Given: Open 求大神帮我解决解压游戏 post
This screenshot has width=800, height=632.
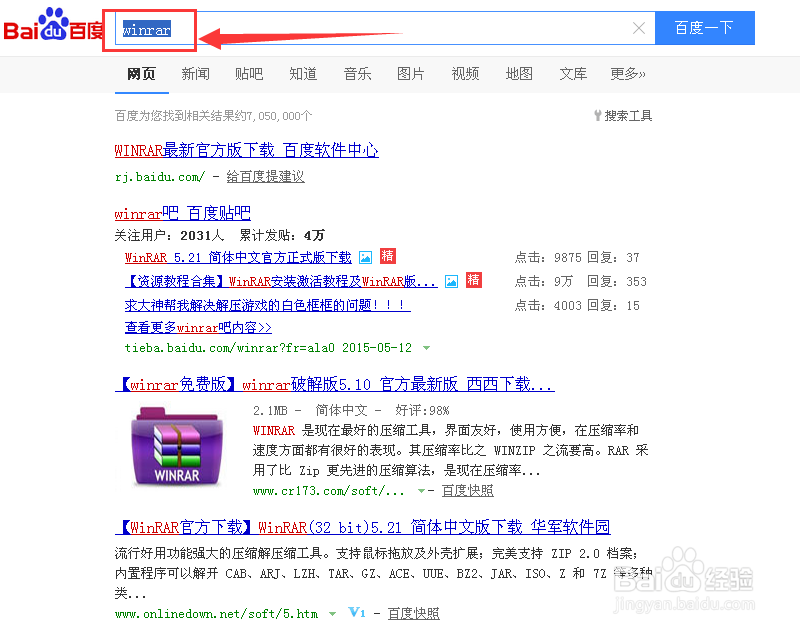Looking at the screenshot, I should pyautogui.click(x=267, y=305).
